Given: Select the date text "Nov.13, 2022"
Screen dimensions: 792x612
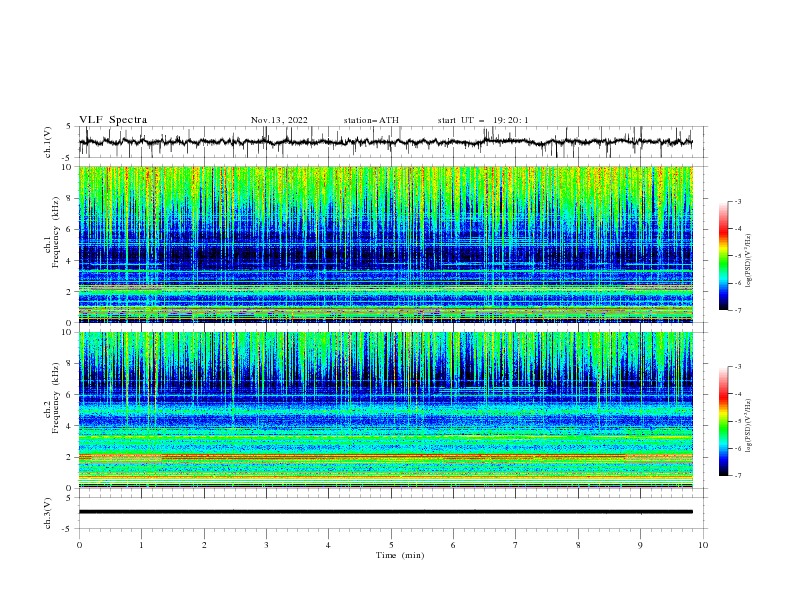Looking at the screenshot, I should [x=279, y=120].
